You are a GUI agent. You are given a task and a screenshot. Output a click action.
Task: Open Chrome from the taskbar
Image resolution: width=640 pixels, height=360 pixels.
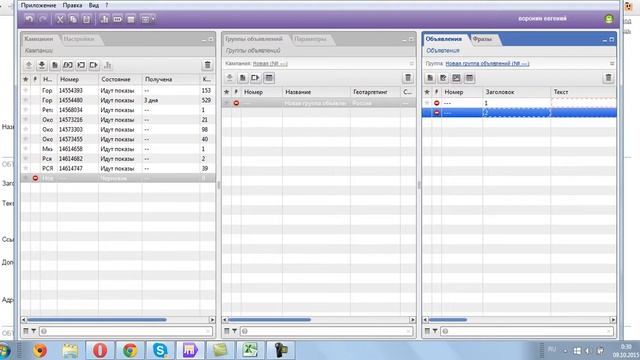(130, 350)
